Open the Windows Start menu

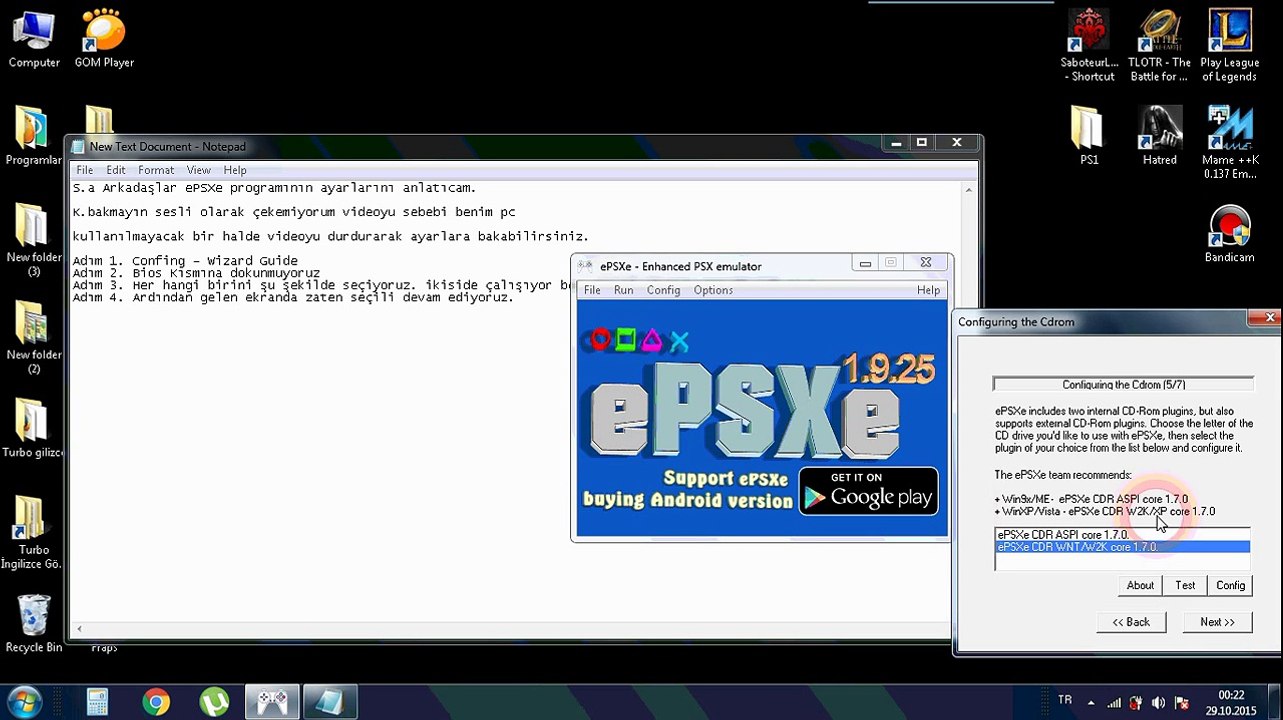pyautogui.click(x=24, y=701)
